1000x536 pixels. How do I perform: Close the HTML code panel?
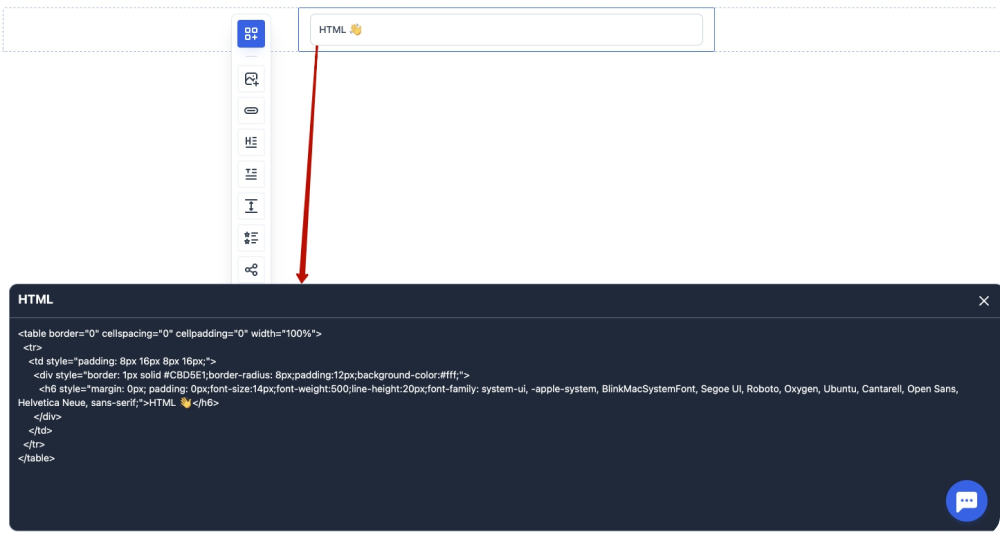tap(983, 301)
